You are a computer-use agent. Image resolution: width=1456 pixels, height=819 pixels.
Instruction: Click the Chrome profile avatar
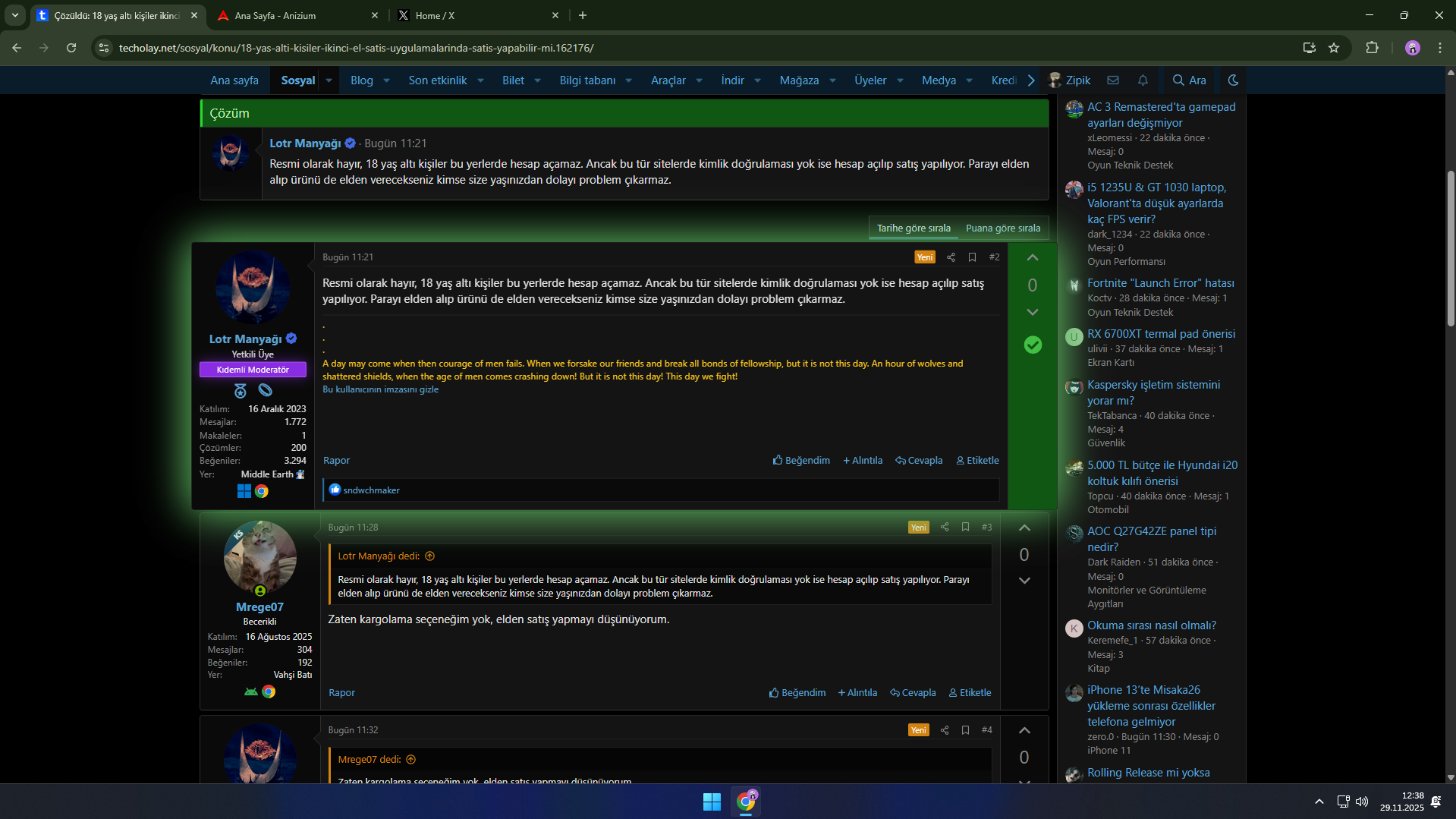1412,48
